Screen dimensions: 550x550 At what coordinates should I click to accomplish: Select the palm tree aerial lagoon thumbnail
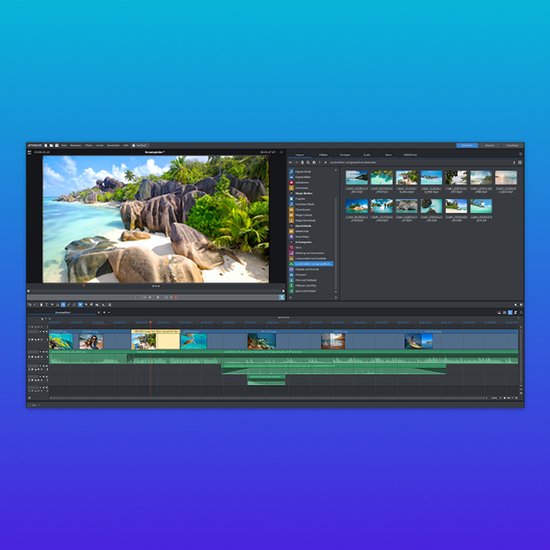[x=382, y=178]
